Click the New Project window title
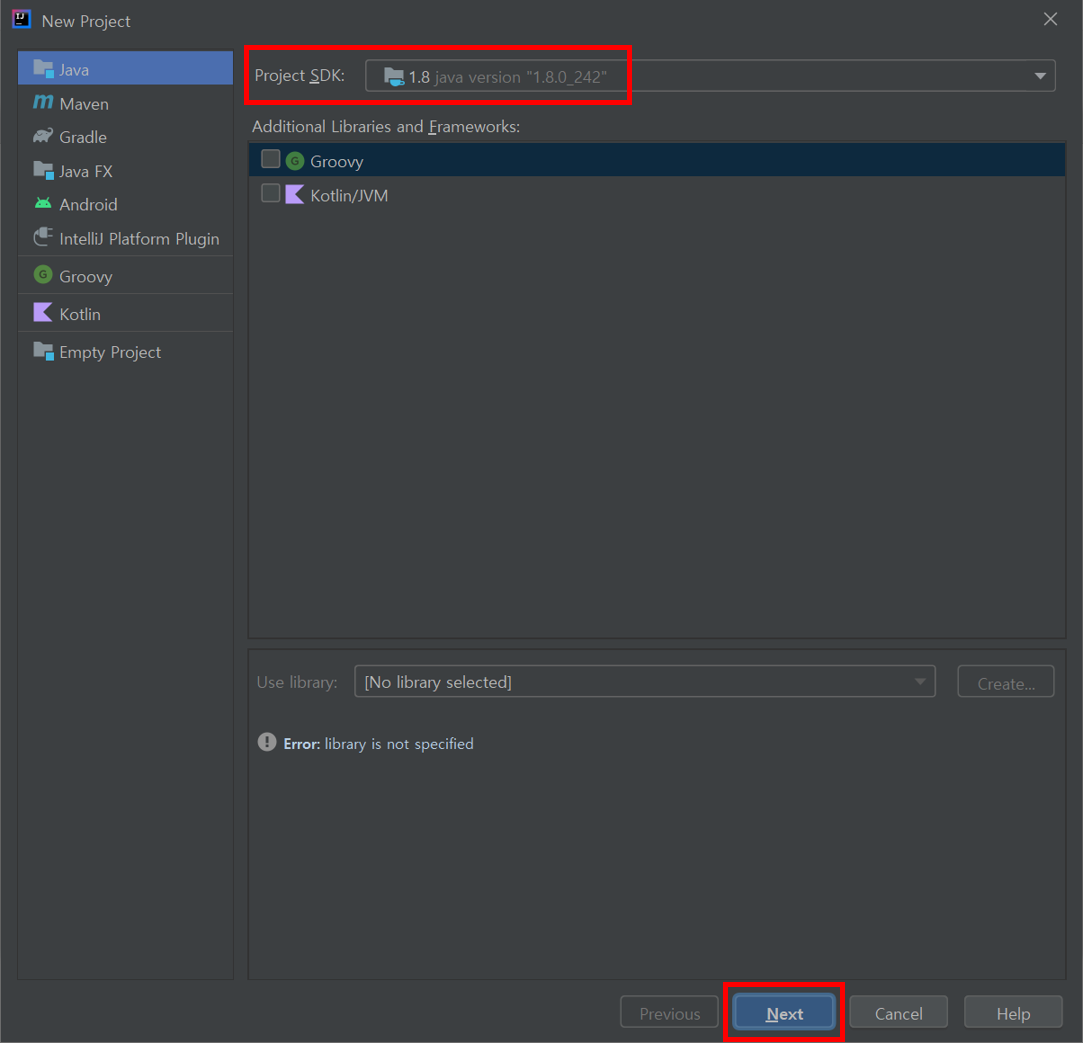 point(86,21)
